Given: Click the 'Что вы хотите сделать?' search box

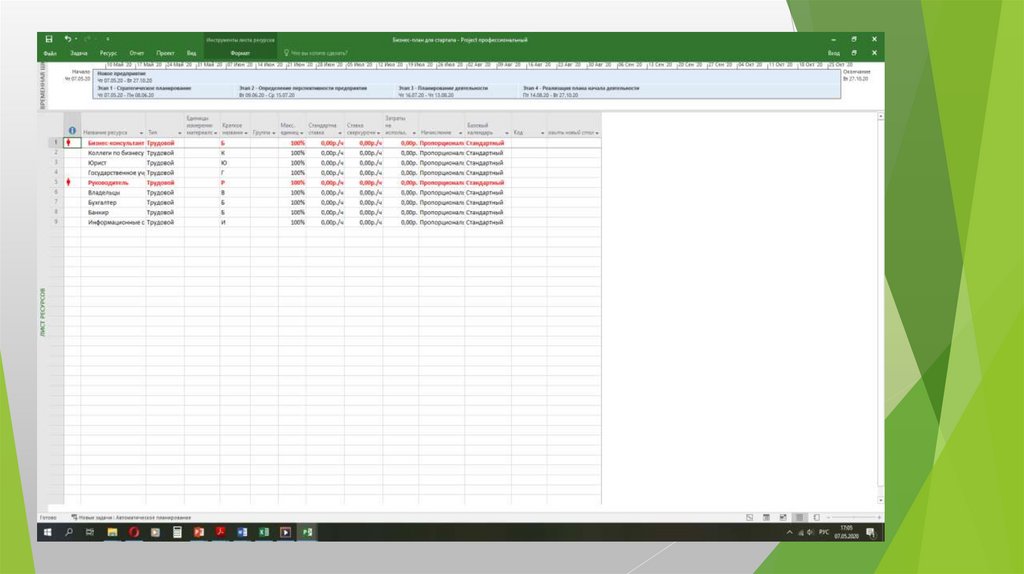Looking at the screenshot, I should 318,52.
